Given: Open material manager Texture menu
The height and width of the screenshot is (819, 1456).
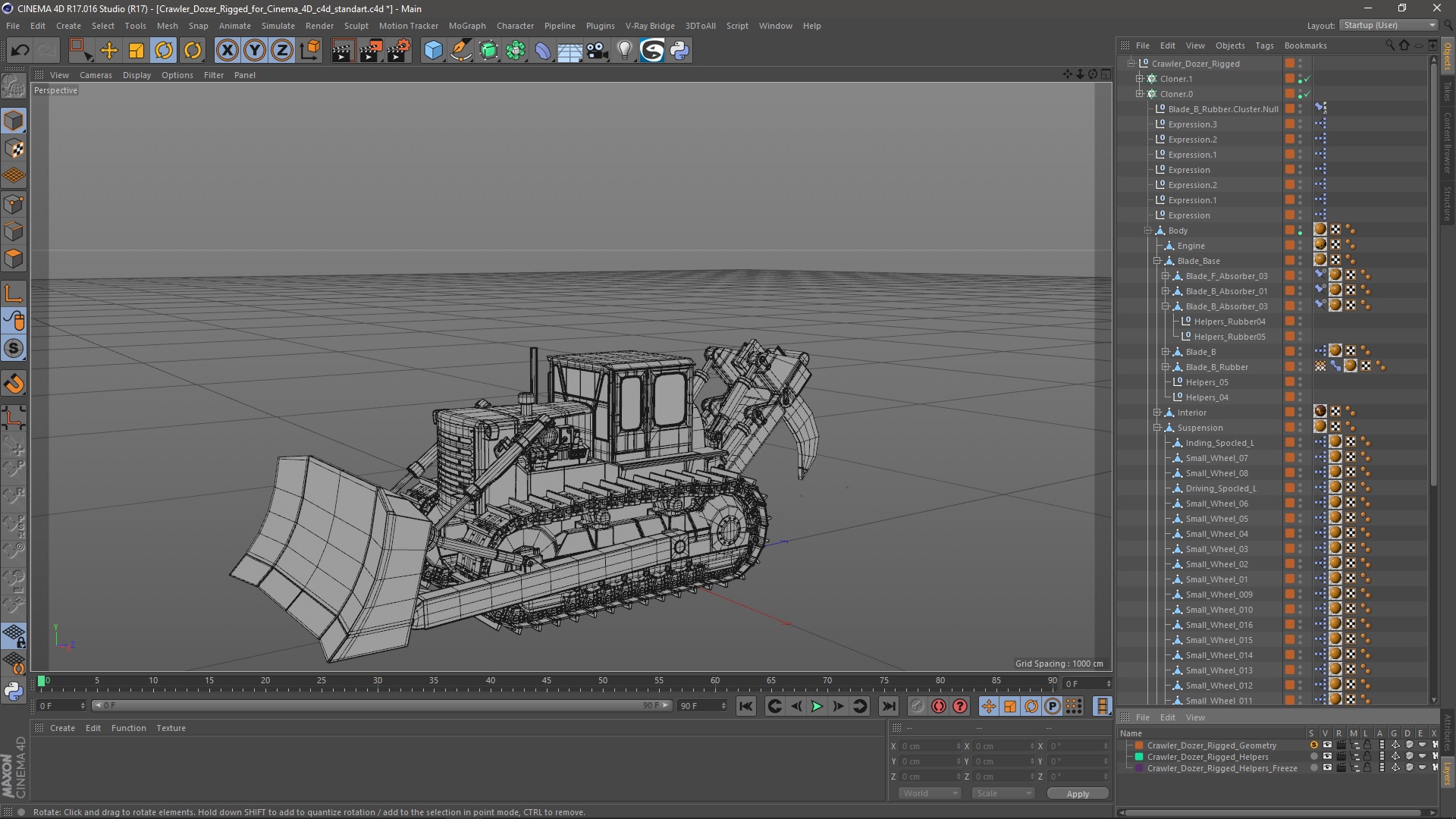Looking at the screenshot, I should coord(171,728).
